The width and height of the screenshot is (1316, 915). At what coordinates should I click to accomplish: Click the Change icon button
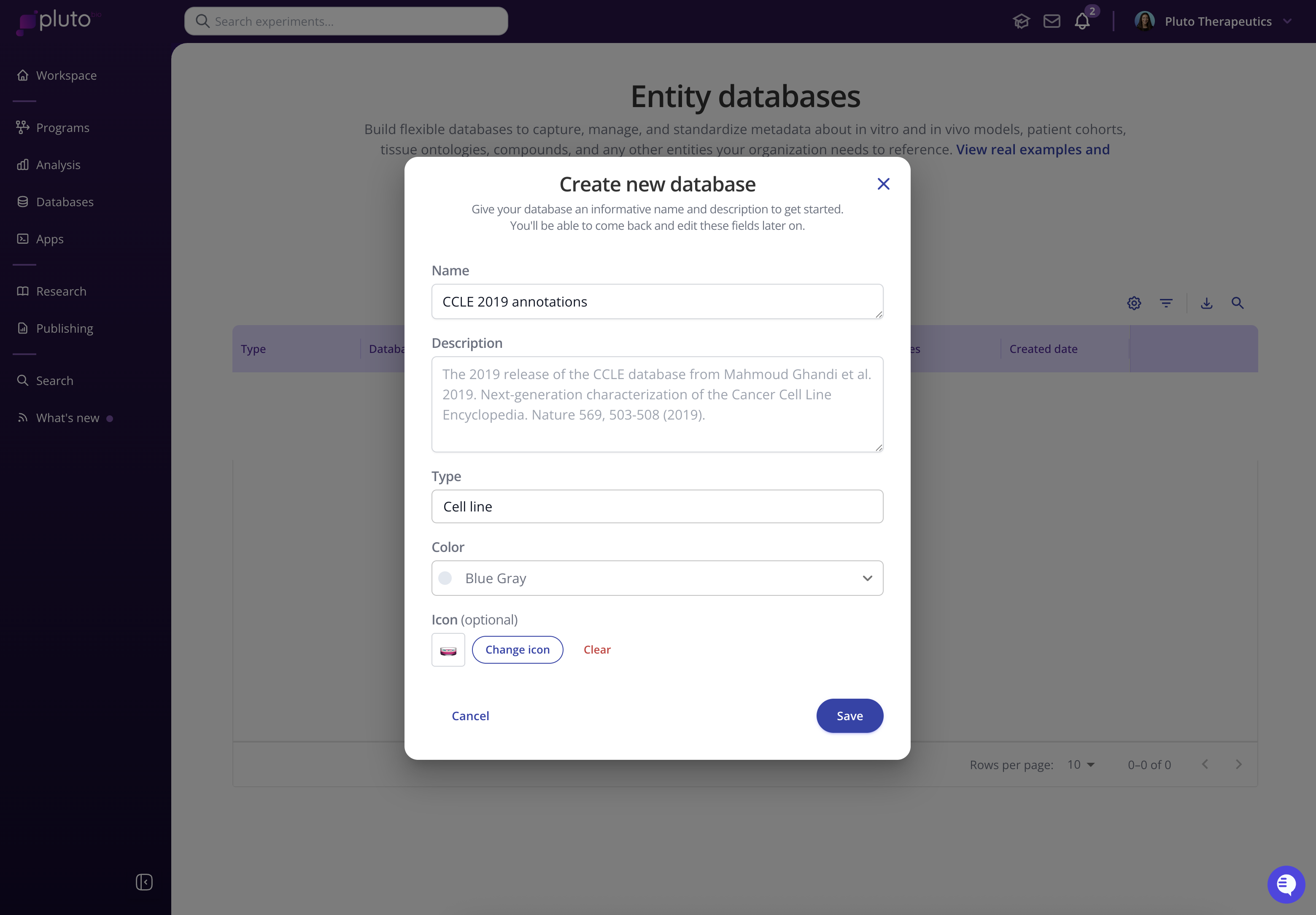click(517, 650)
